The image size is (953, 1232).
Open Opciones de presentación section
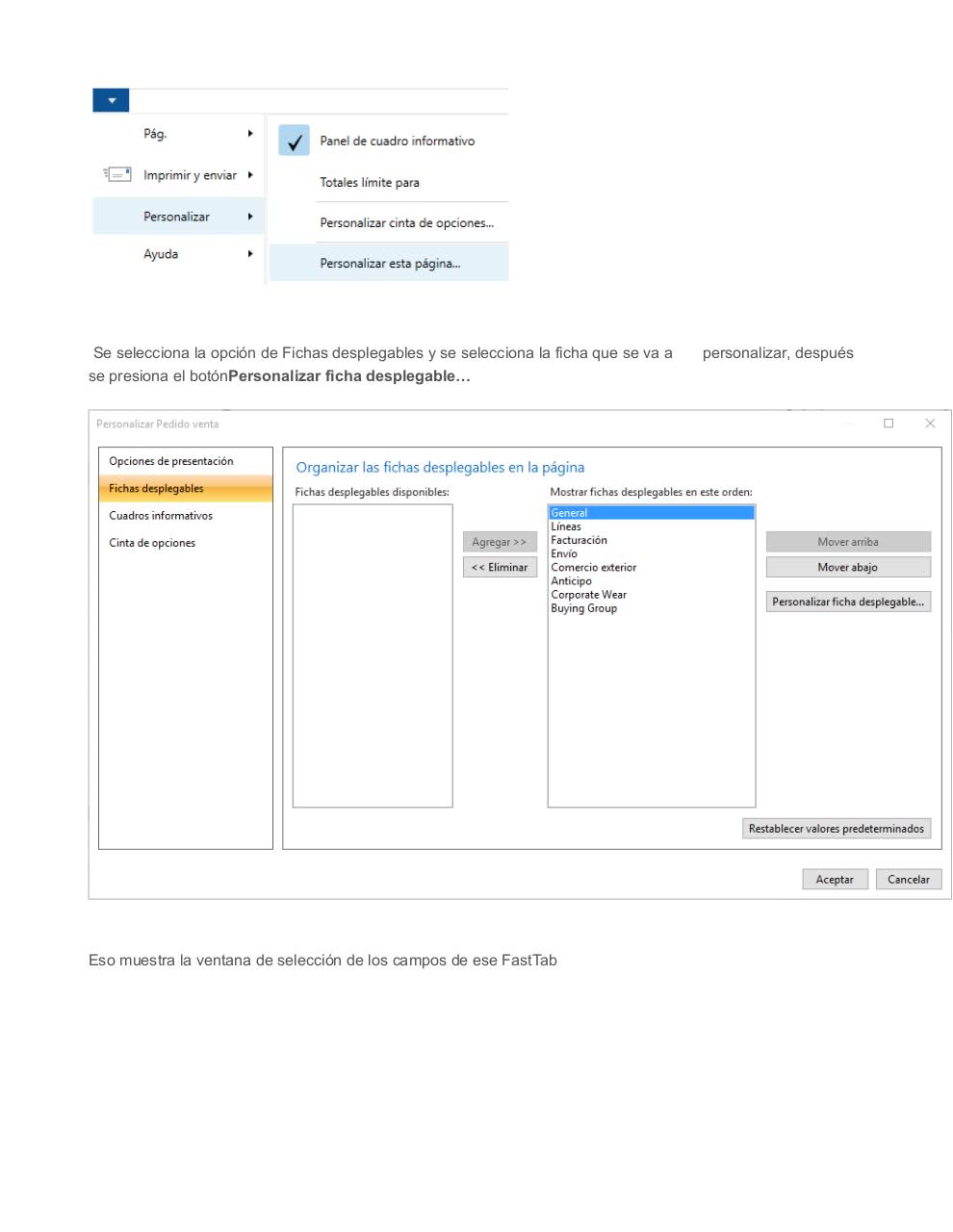[170, 461]
